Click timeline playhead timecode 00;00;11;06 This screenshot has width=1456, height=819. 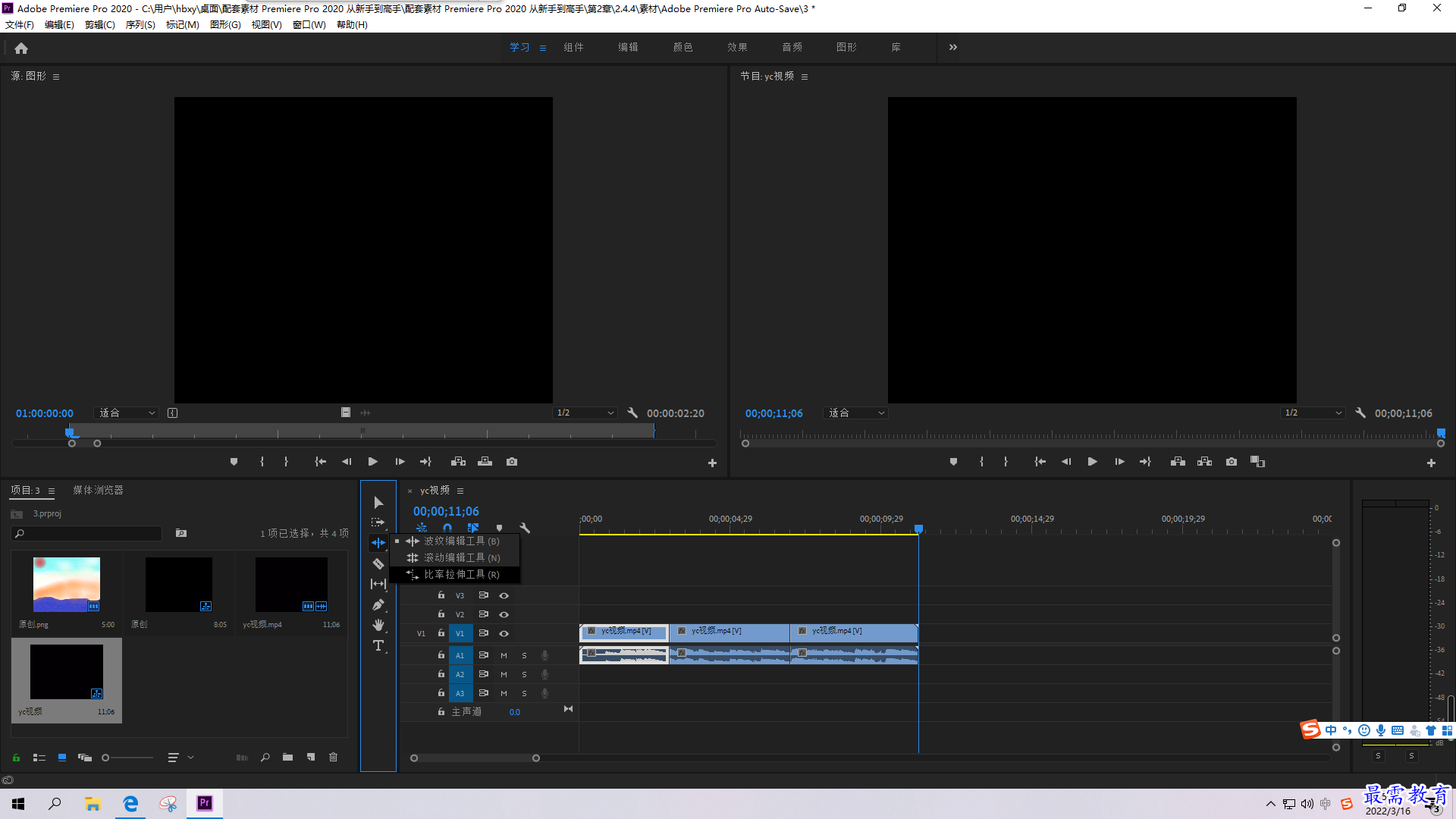tap(446, 512)
